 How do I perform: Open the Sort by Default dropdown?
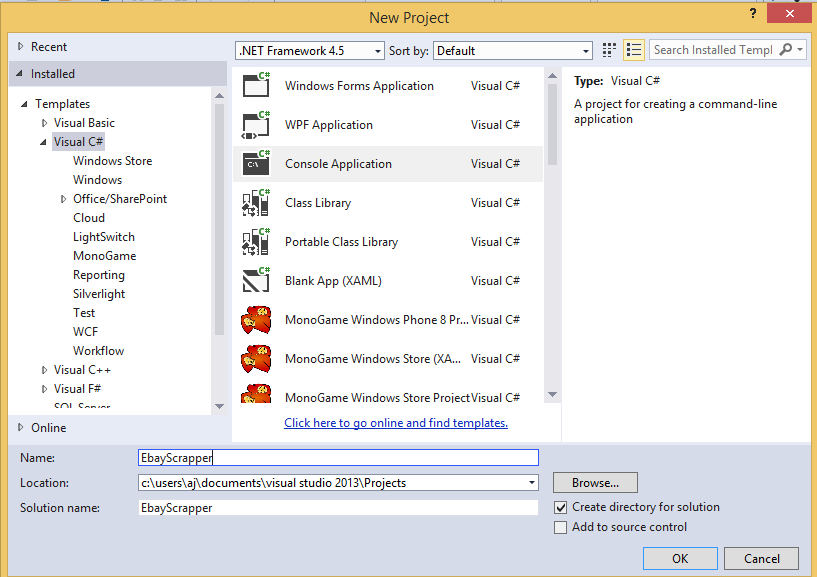tap(513, 51)
